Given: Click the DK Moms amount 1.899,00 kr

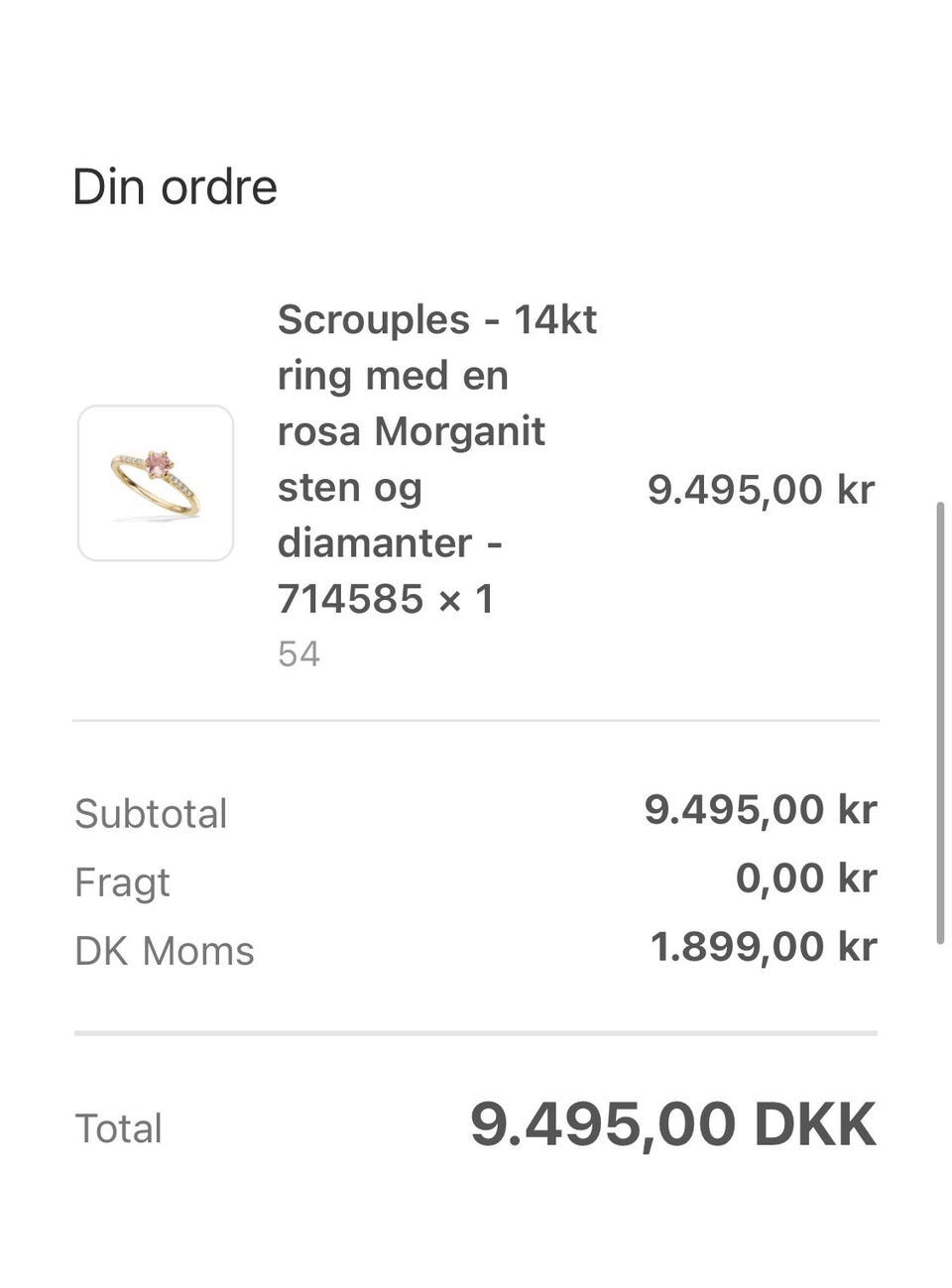Looking at the screenshot, I should pyautogui.click(x=764, y=947).
